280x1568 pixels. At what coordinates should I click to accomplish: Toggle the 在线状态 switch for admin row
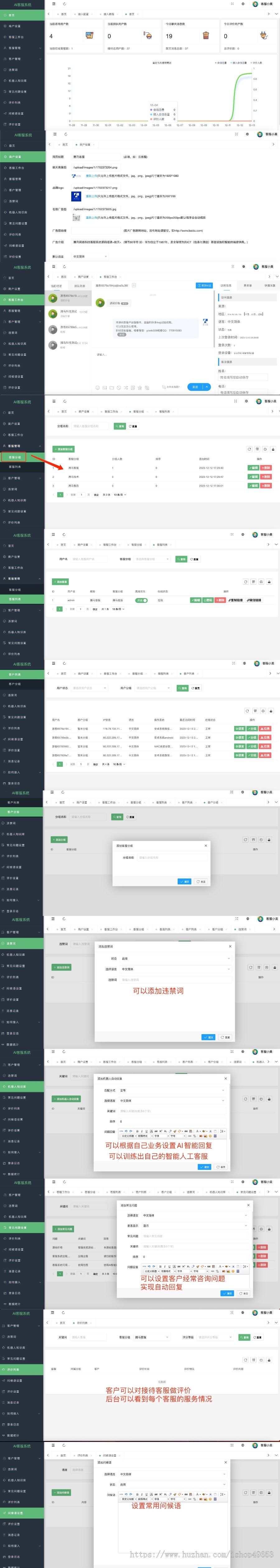click(x=141, y=600)
